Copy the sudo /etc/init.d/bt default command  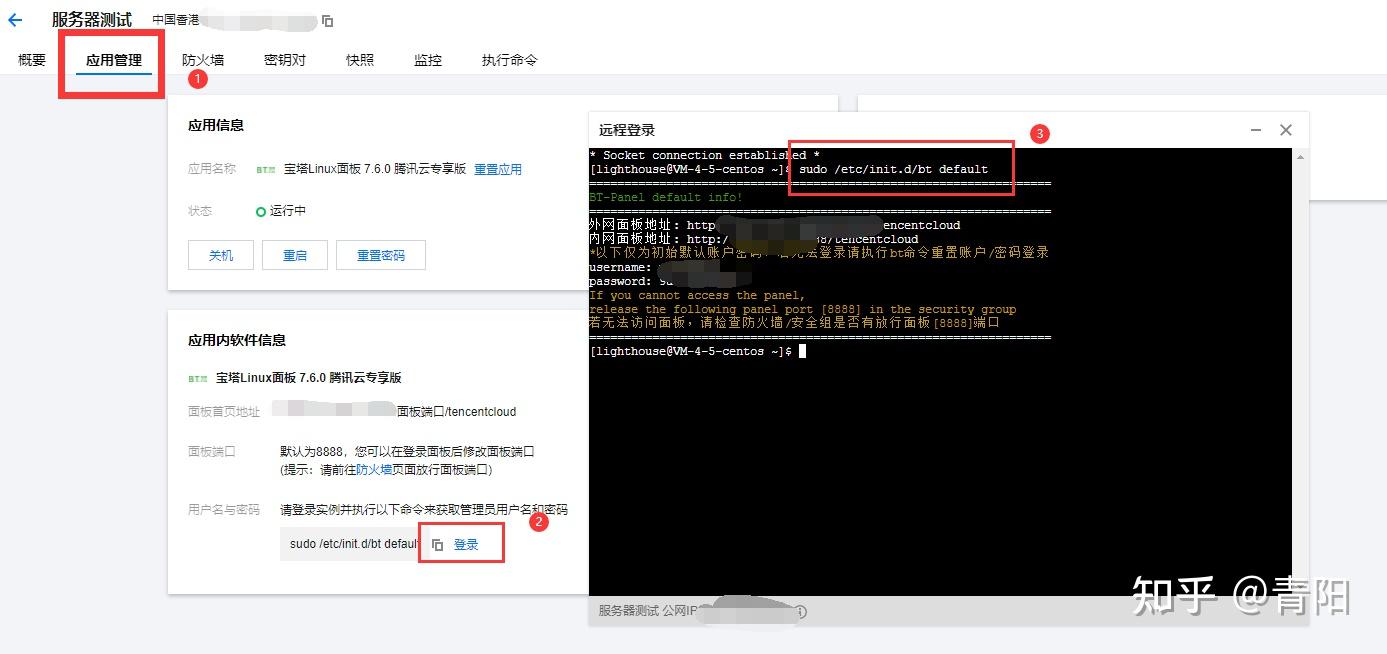coord(437,545)
